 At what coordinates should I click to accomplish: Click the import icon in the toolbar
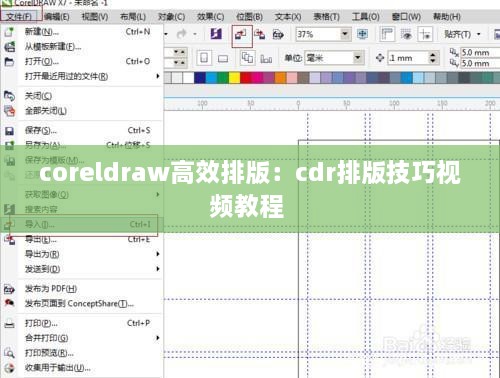pyautogui.click(x=241, y=34)
